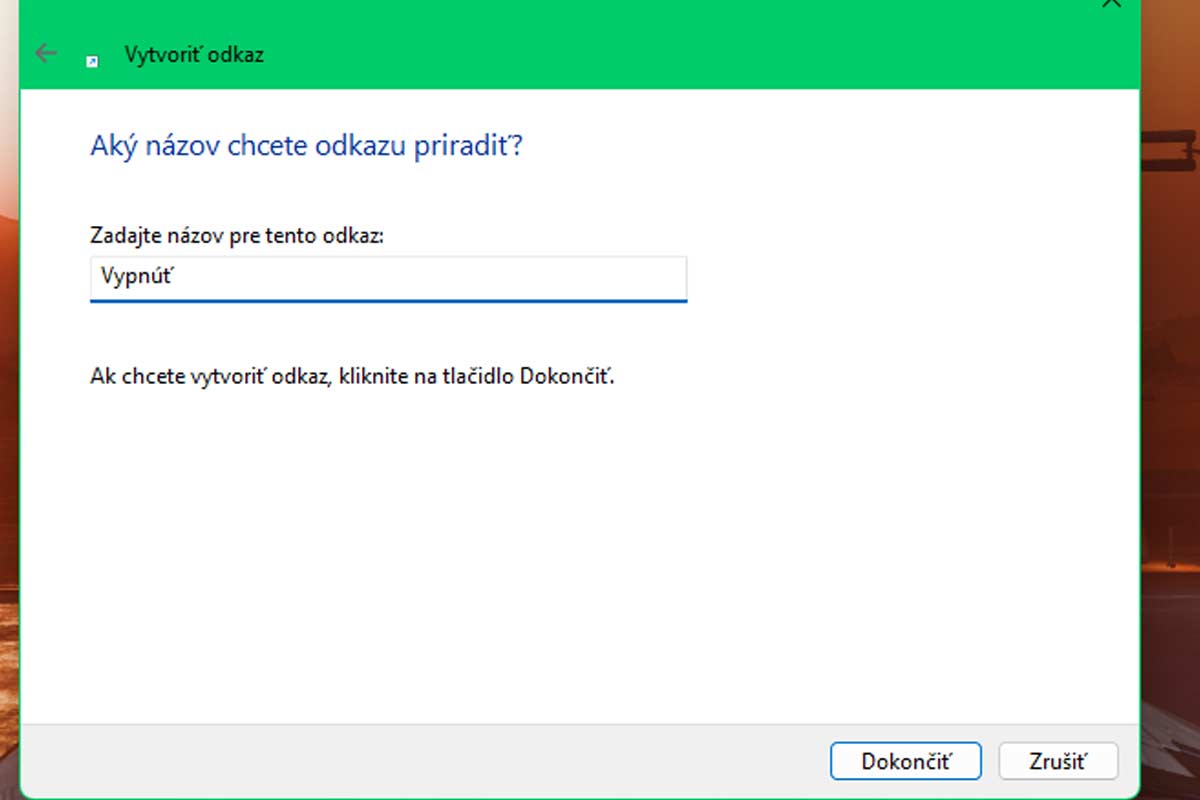Click the Dokončiť button
The height and width of the screenshot is (800, 1200).
point(906,761)
